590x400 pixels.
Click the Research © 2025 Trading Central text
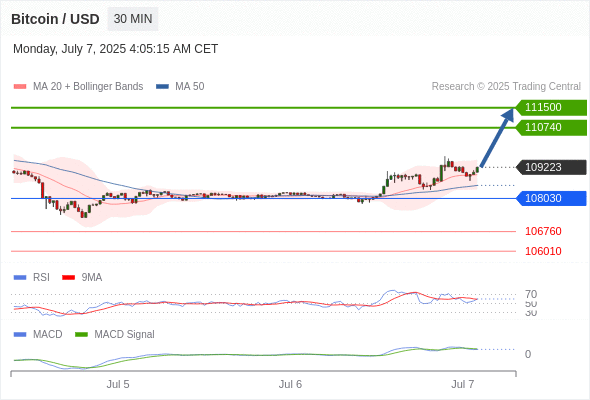(506, 87)
